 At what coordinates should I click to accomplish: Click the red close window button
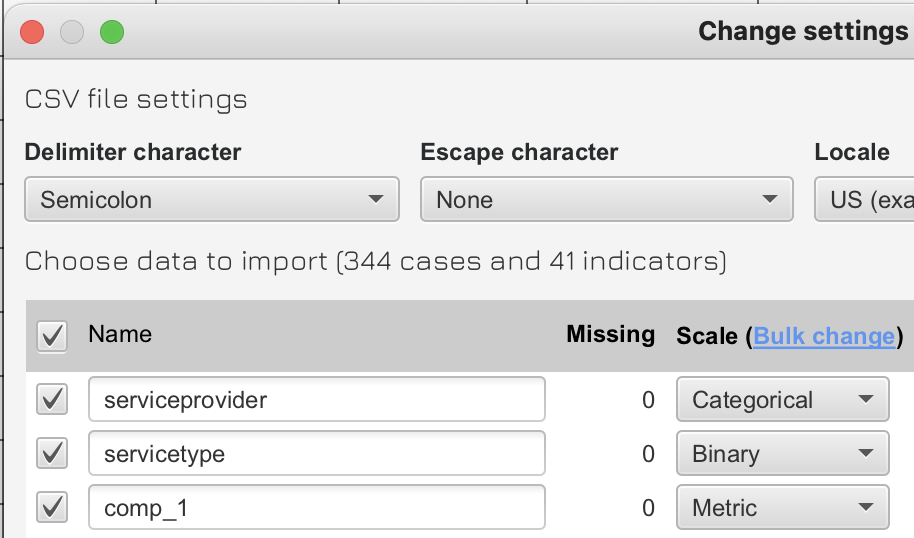tap(32, 32)
